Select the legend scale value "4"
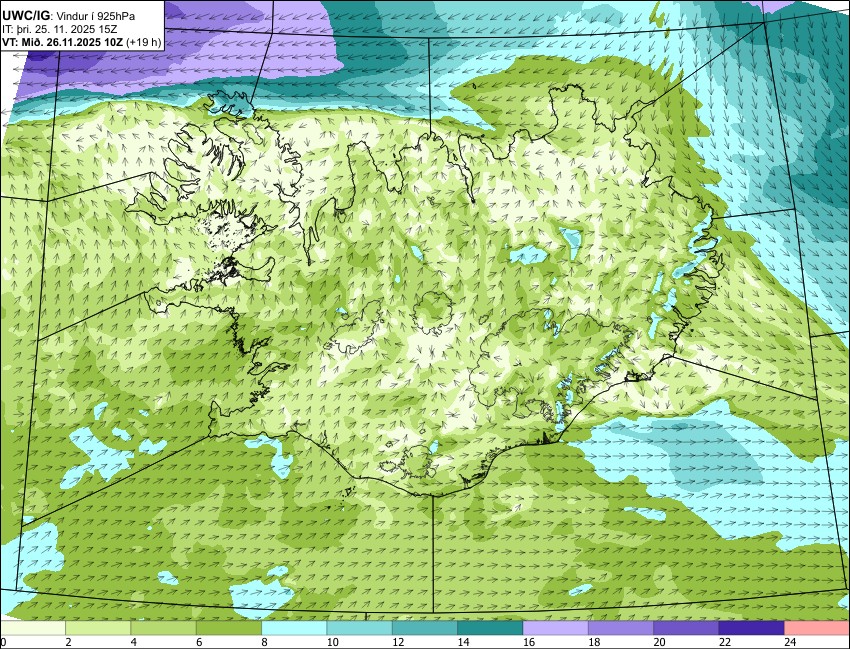 tap(133, 642)
